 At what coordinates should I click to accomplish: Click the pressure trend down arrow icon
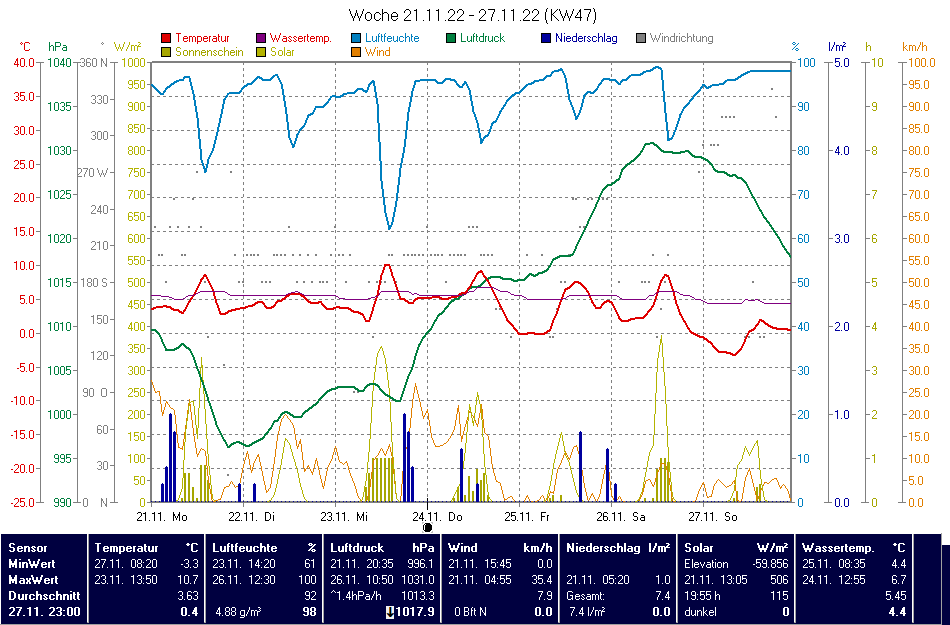(389, 612)
